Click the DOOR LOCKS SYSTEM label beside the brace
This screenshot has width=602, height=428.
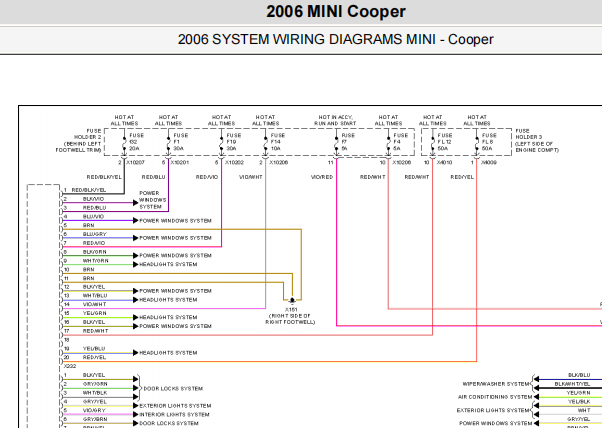(x=173, y=388)
